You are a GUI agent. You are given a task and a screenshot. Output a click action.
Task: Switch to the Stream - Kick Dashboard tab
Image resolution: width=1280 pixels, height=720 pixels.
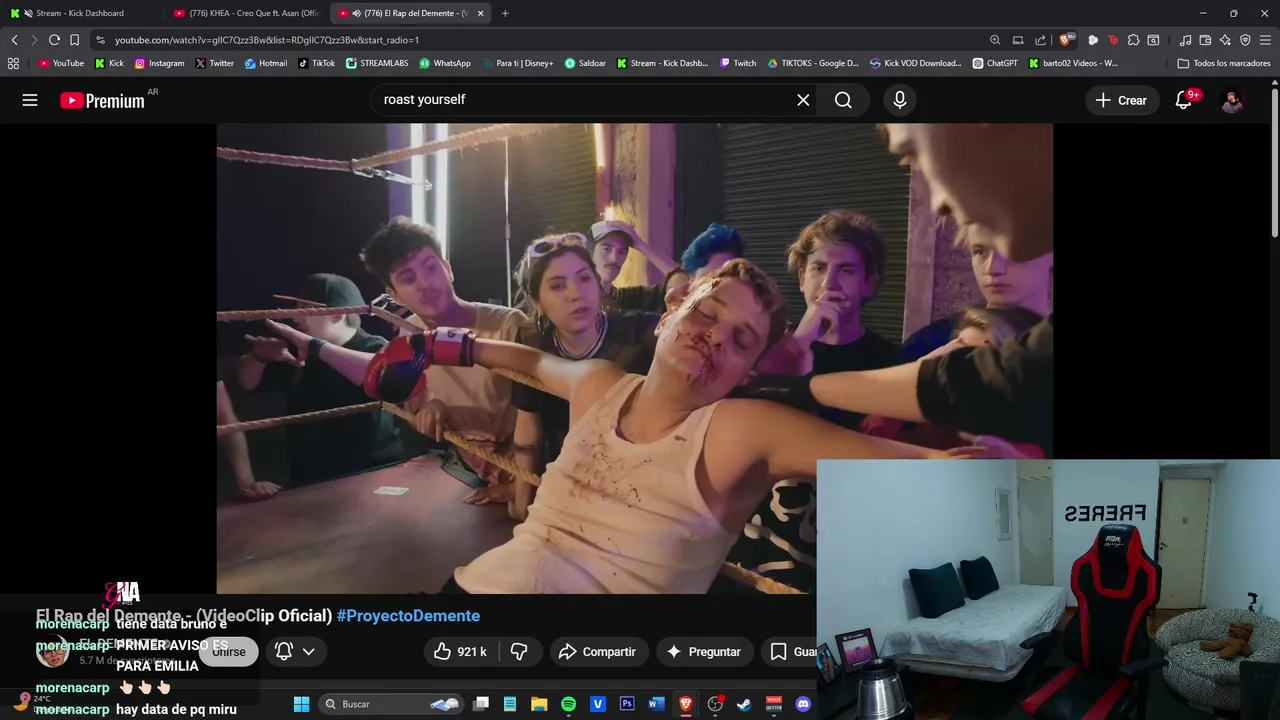(x=80, y=13)
